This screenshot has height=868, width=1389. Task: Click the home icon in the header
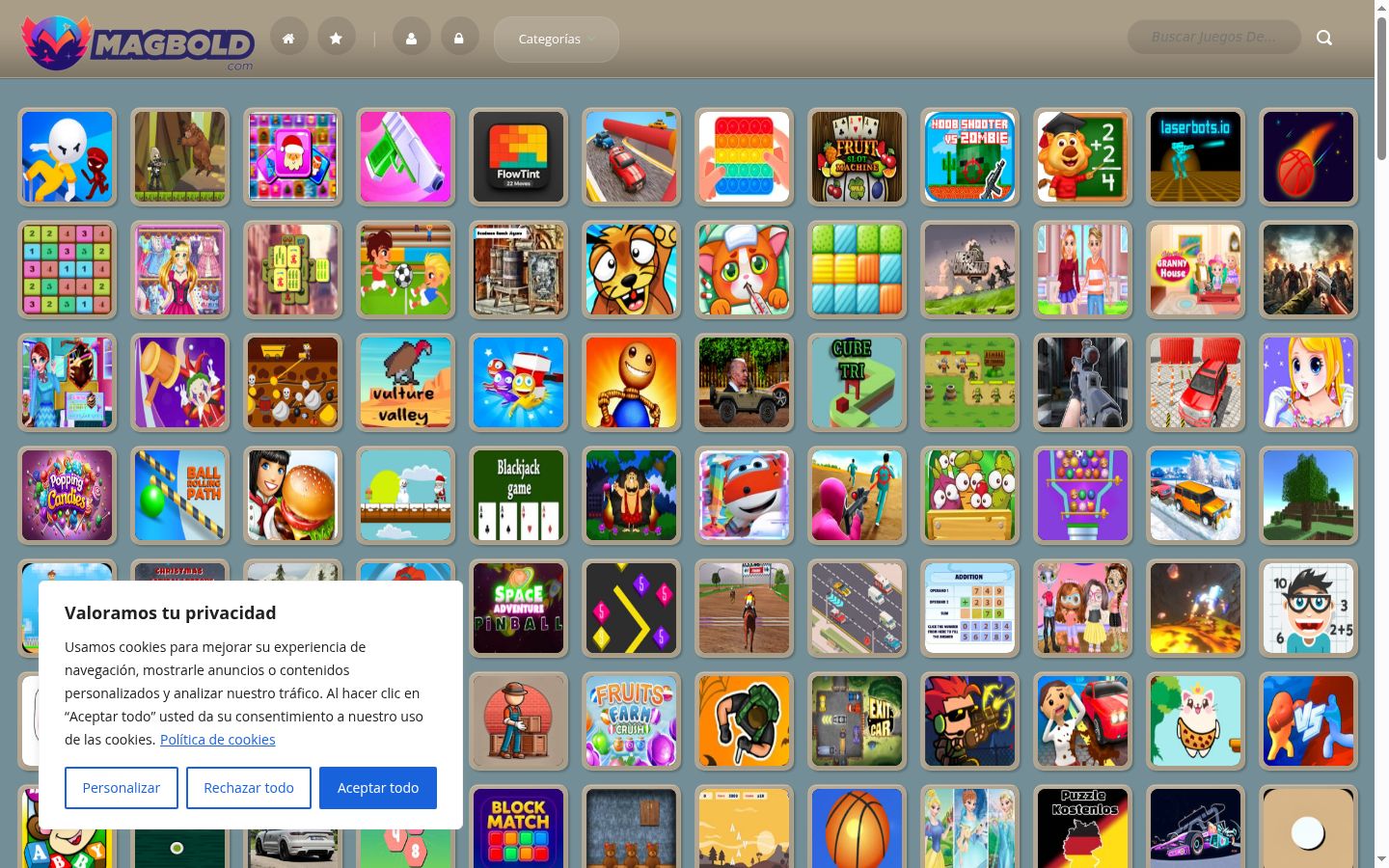point(288,38)
